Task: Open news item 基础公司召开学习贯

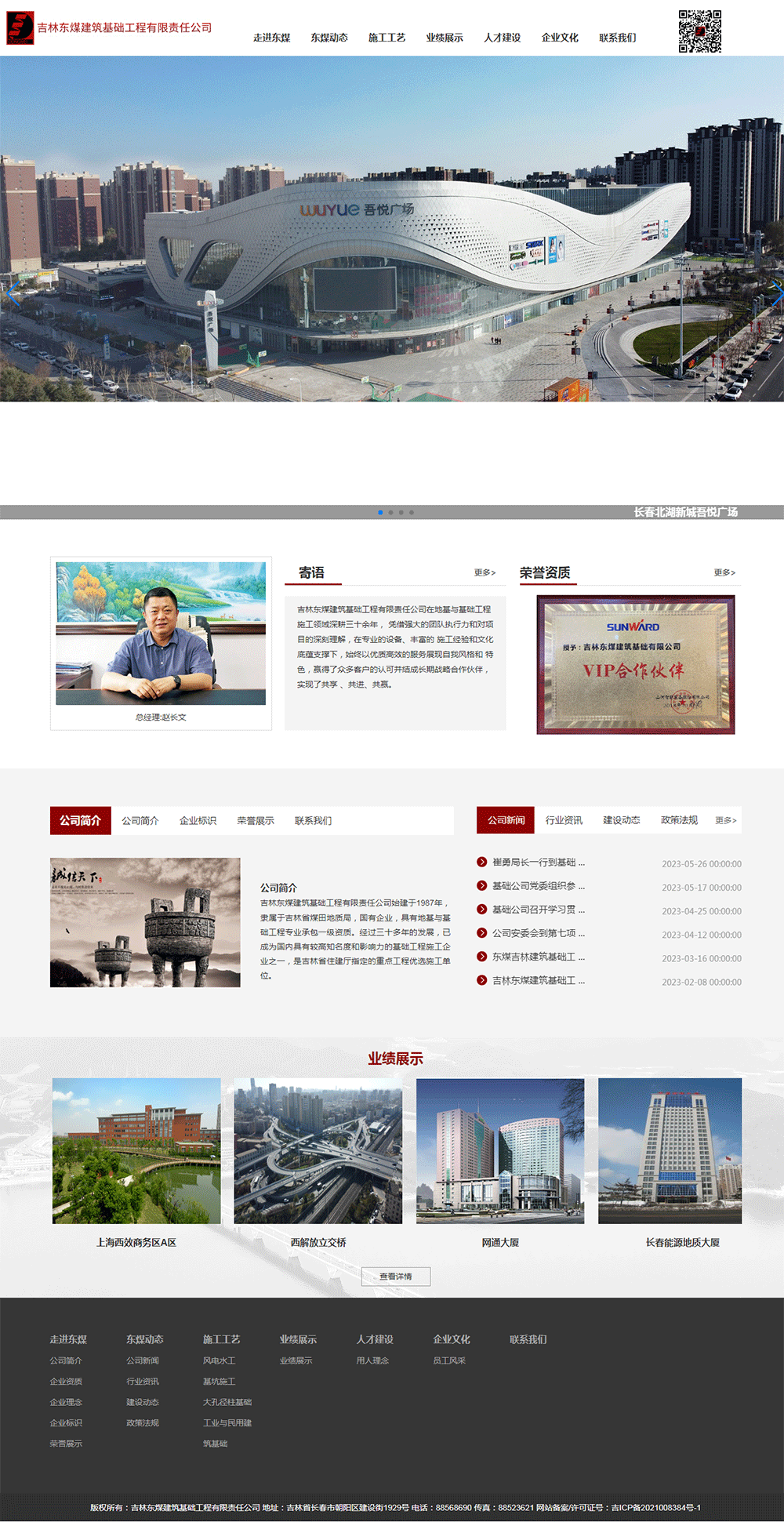Action: (x=539, y=910)
